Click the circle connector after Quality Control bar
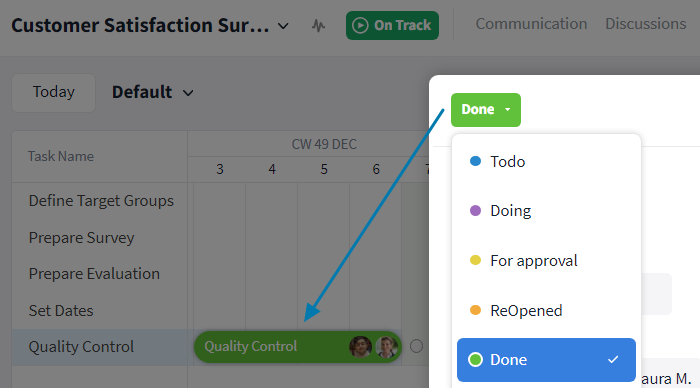This screenshot has height=388, width=700. pyautogui.click(x=416, y=346)
